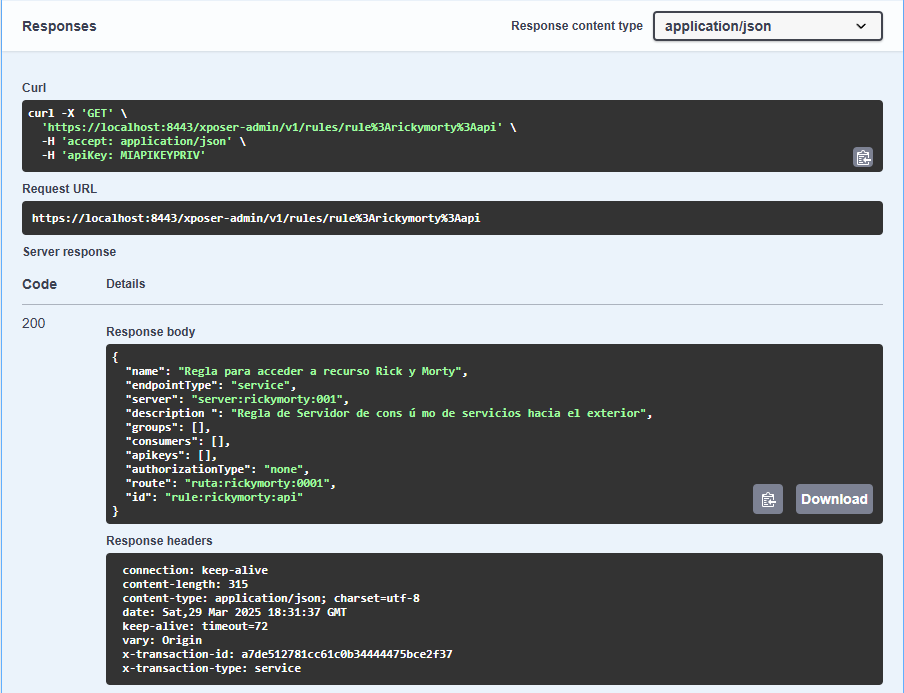
Task: Click the curl -X 'GET' command line
Action: pyautogui.click(x=77, y=114)
